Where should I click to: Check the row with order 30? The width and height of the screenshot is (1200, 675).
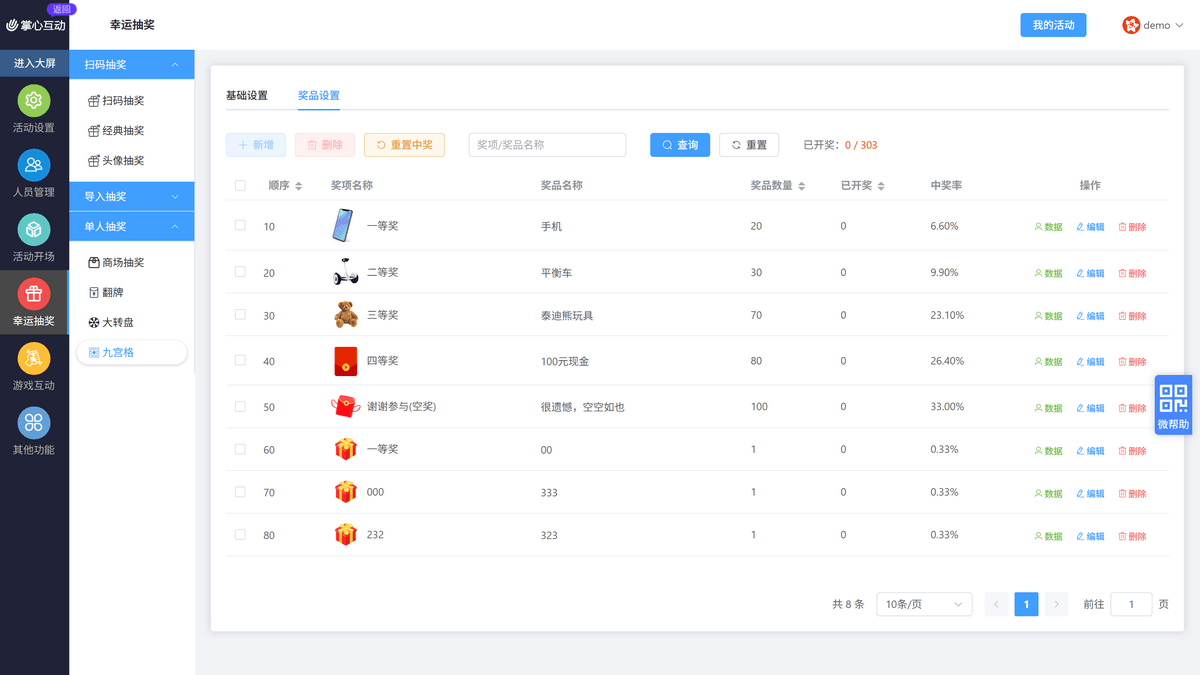(240, 314)
